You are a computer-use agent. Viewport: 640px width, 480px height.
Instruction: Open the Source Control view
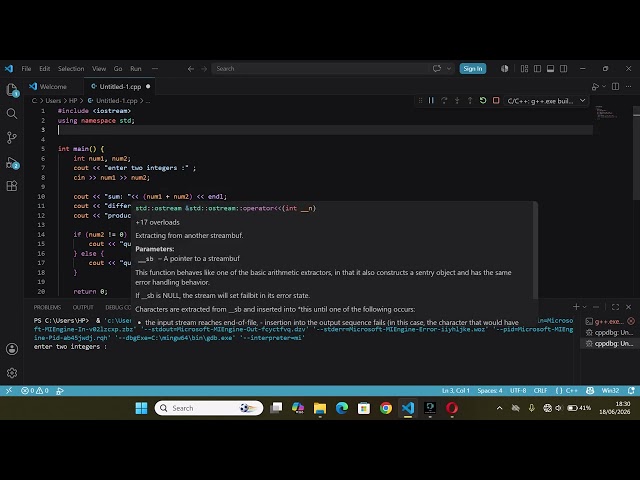(x=12, y=138)
